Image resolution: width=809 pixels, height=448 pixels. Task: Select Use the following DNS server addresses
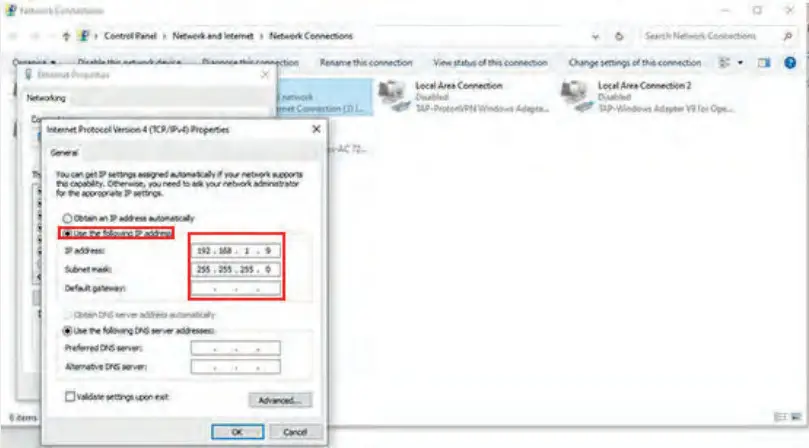(x=67, y=330)
